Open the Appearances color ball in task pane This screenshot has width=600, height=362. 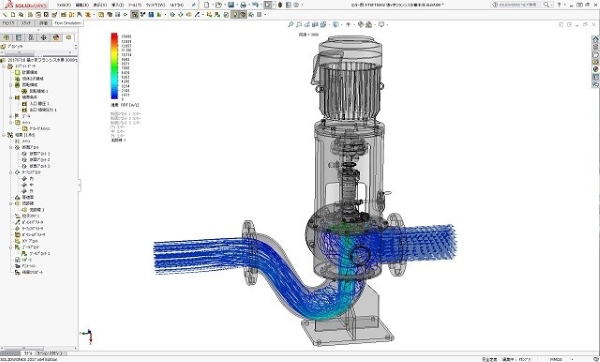tap(595, 69)
